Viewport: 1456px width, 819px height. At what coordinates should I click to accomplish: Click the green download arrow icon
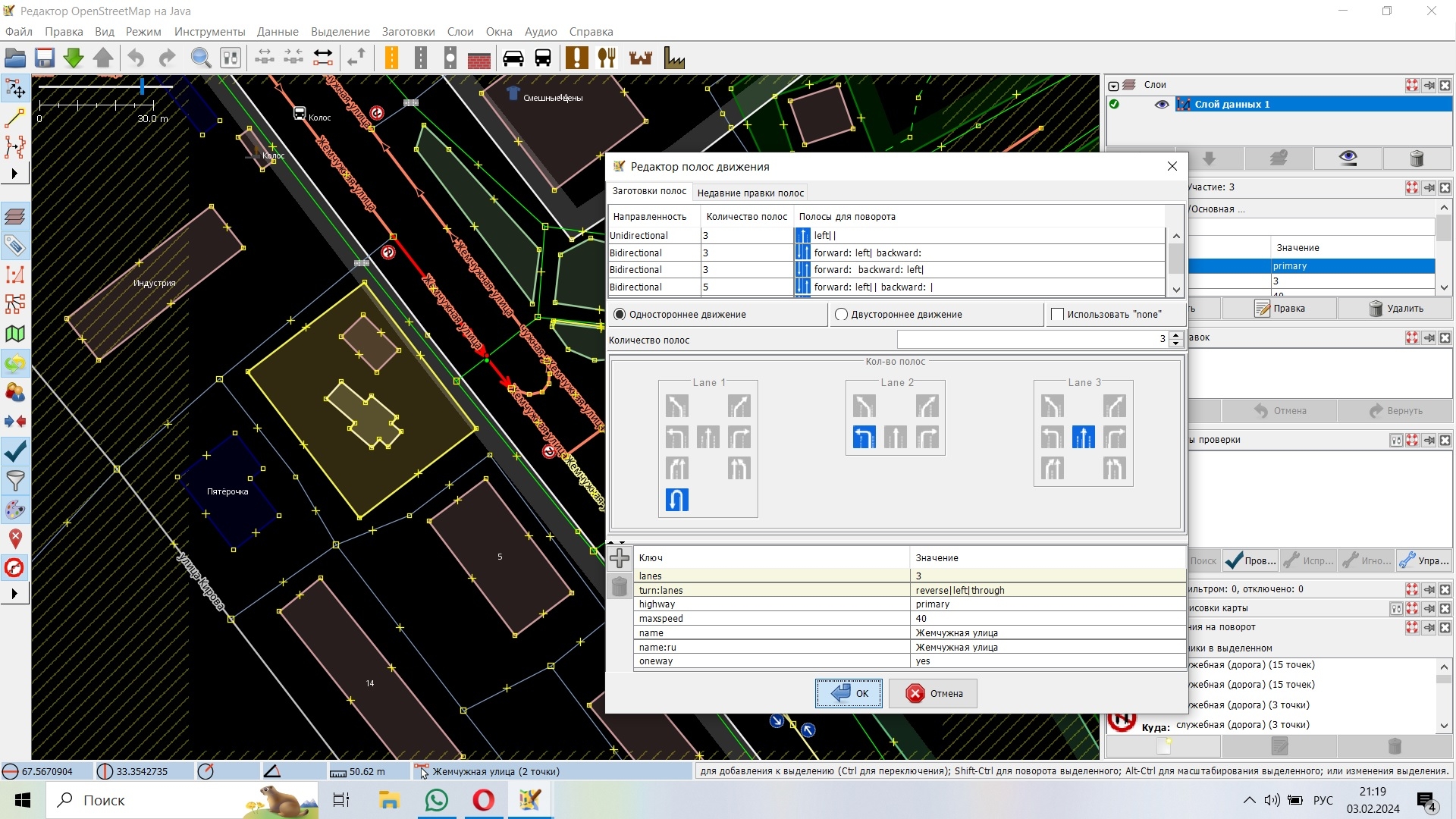pyautogui.click(x=74, y=58)
